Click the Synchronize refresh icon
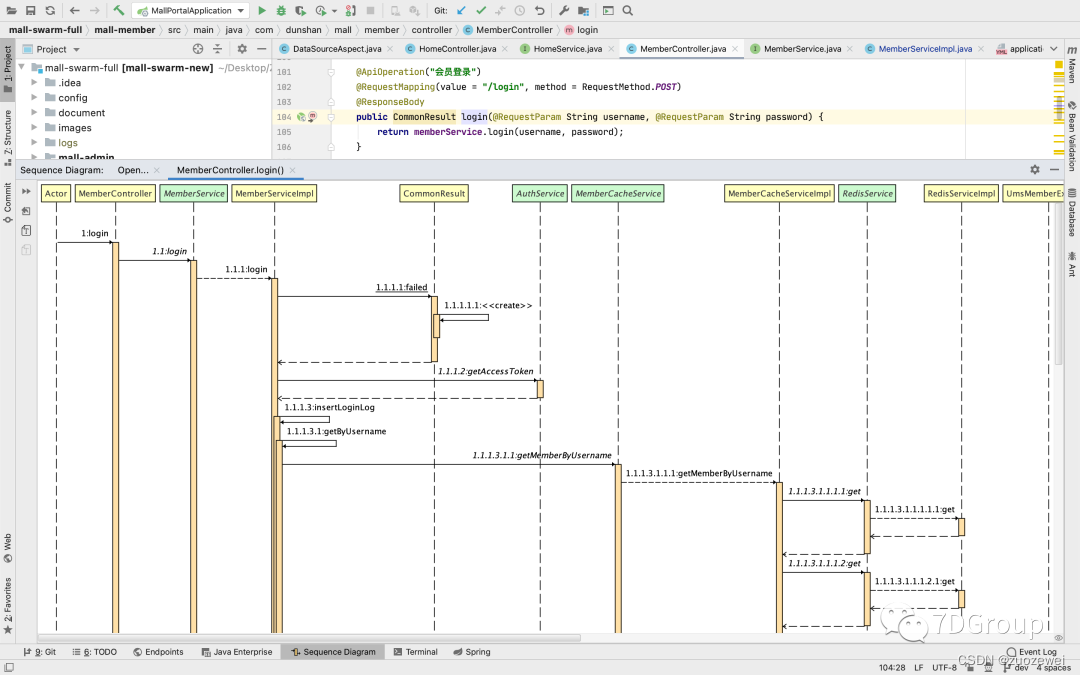Screen dimensions: 1080x675 50,10
